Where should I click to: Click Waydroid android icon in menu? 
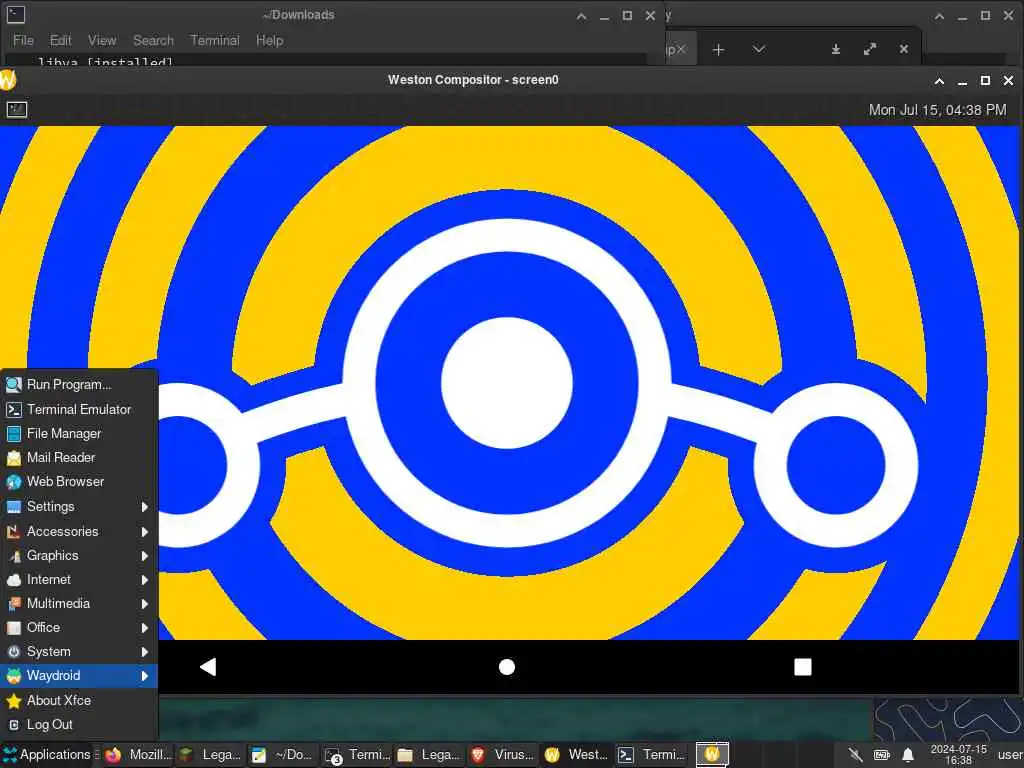click(x=14, y=676)
